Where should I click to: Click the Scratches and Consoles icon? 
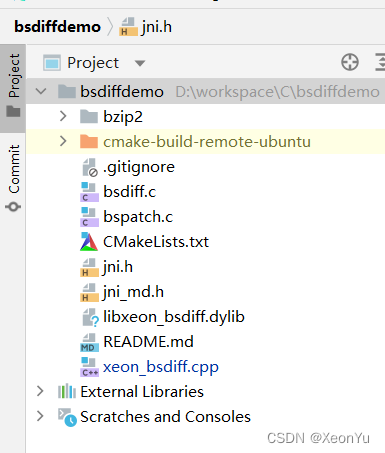[67, 417]
